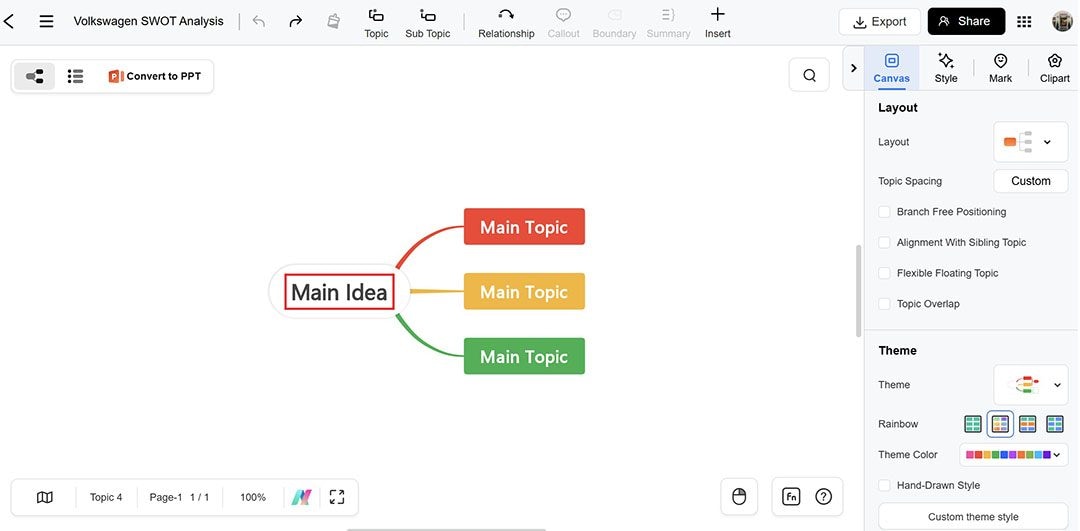Screen dimensions: 1080x531
Task: Enable Flexible Floating Topic checkbox
Action: click(x=884, y=273)
